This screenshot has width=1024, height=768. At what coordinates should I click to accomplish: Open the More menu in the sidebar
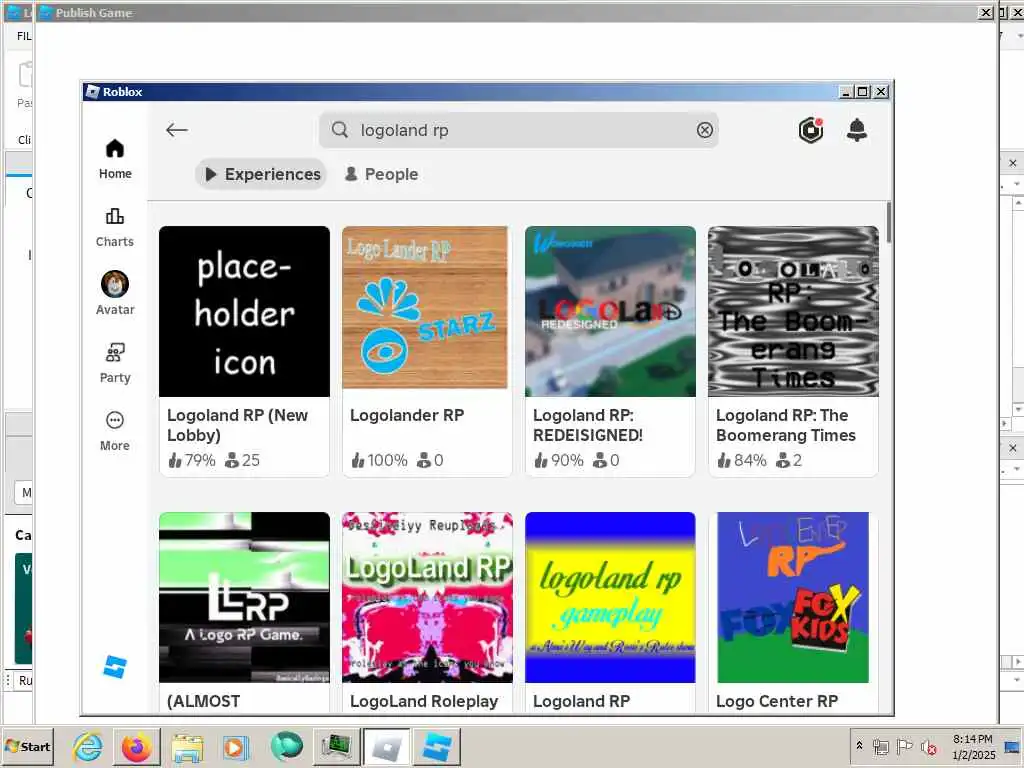coord(115,431)
